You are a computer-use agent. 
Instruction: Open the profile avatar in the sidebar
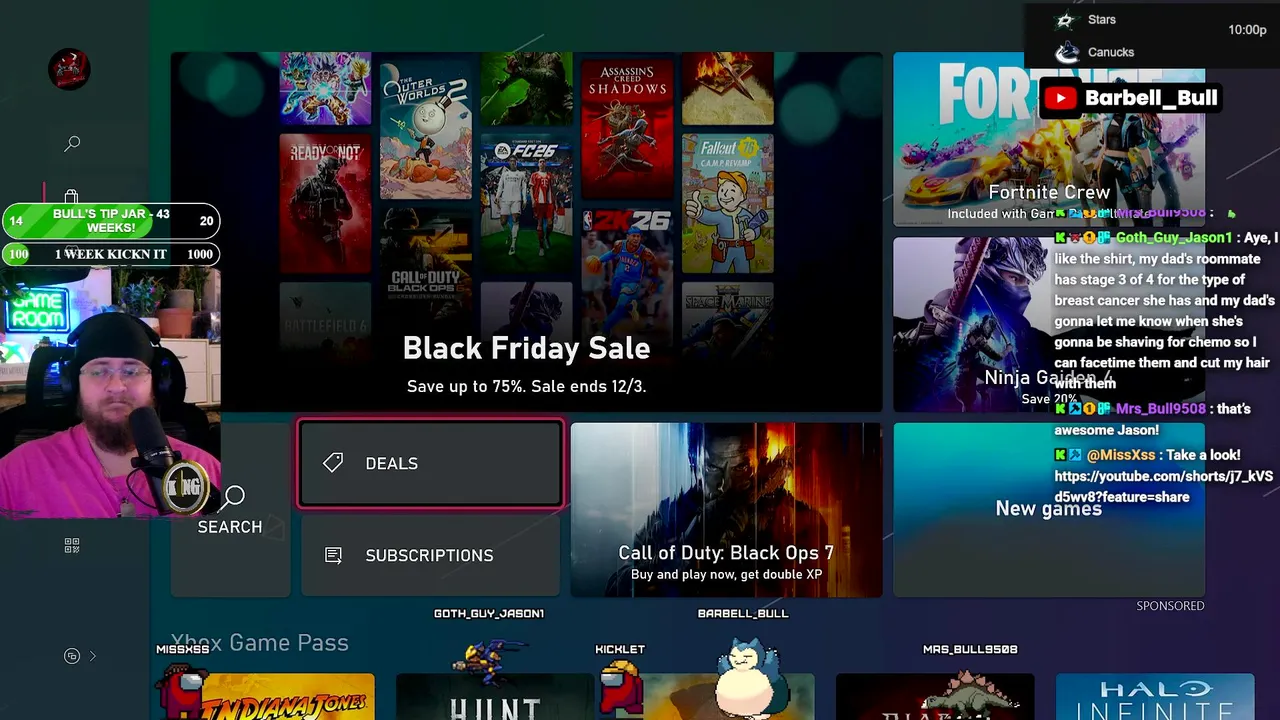(70, 69)
